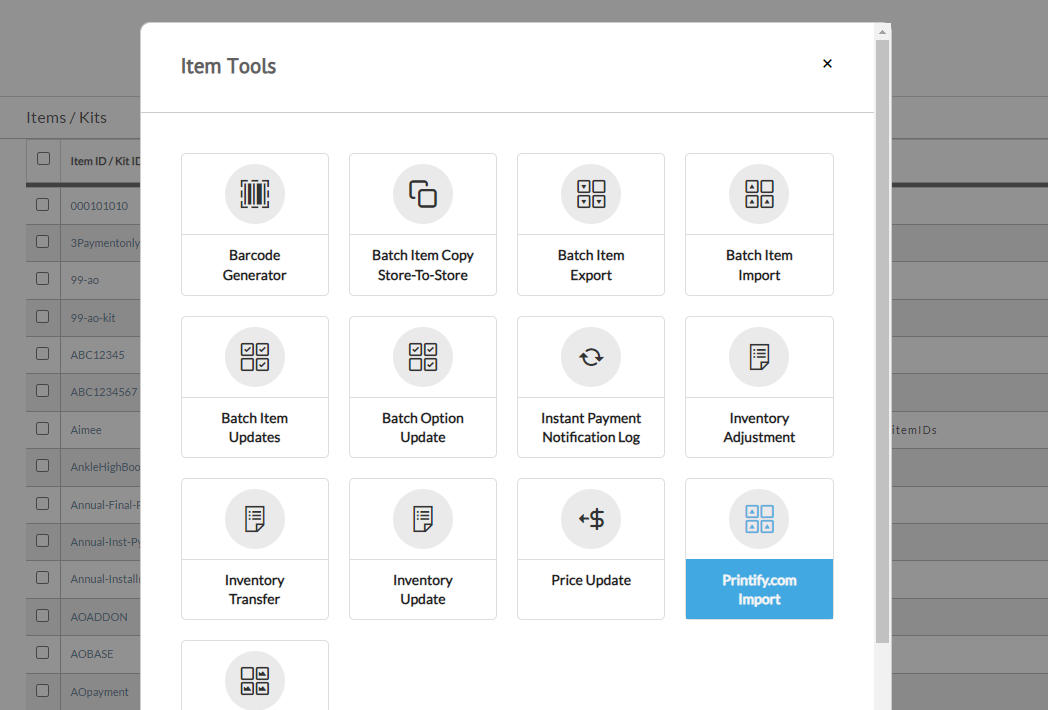Tick the Annual-Final row checkbox

43,503
